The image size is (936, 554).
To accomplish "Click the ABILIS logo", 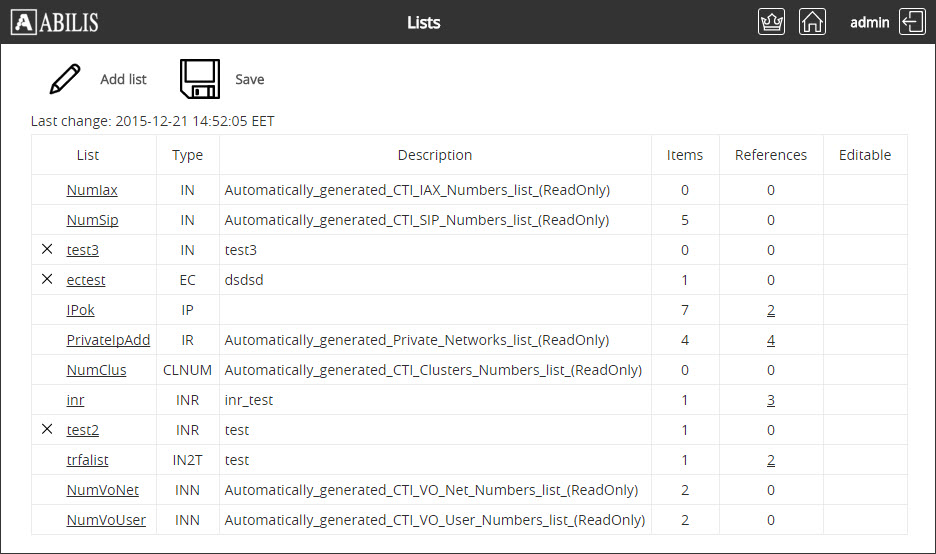I will coord(56,22).
